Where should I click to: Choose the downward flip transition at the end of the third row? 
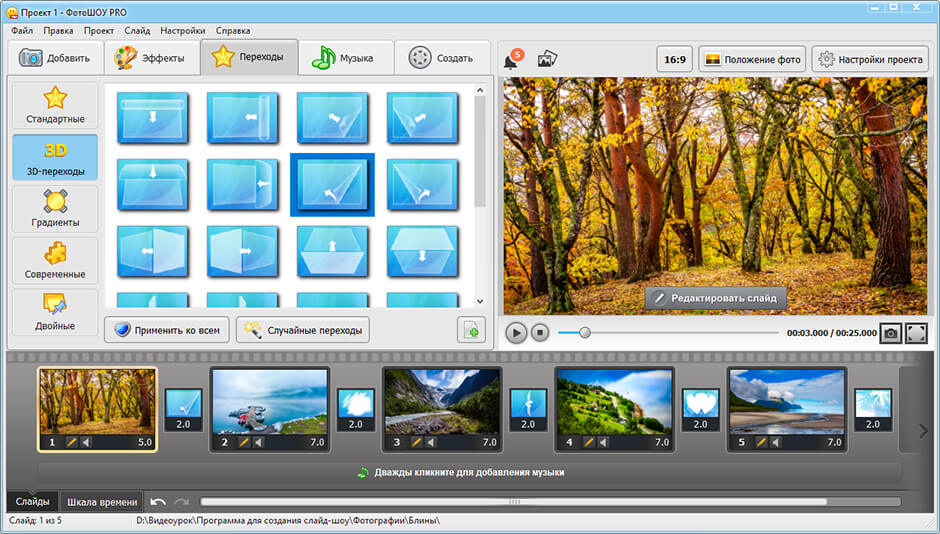click(422, 251)
